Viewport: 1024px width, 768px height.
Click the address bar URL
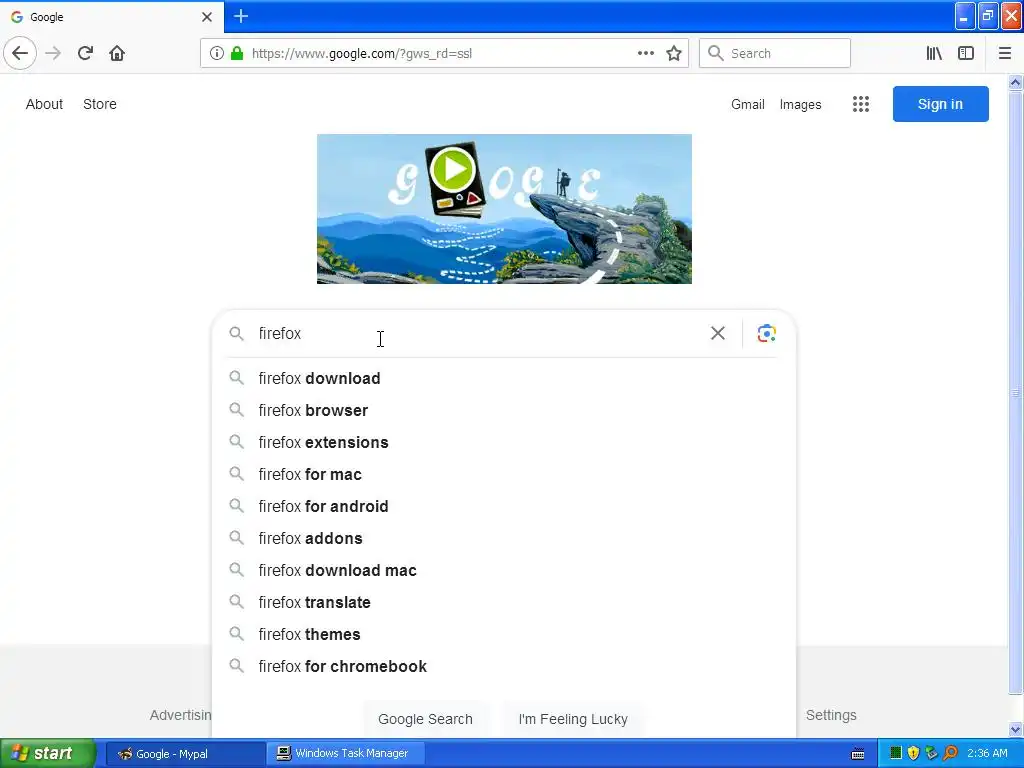(362, 54)
